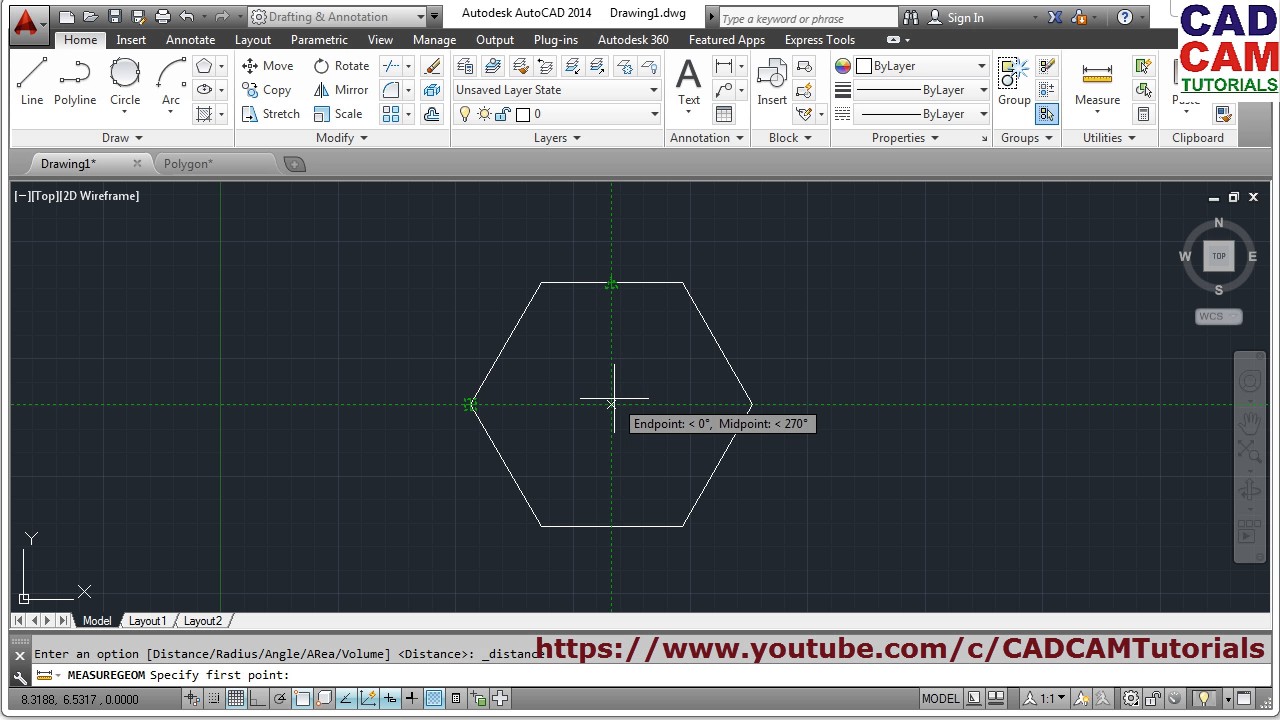Switch to the Layout1 tab

point(147,621)
